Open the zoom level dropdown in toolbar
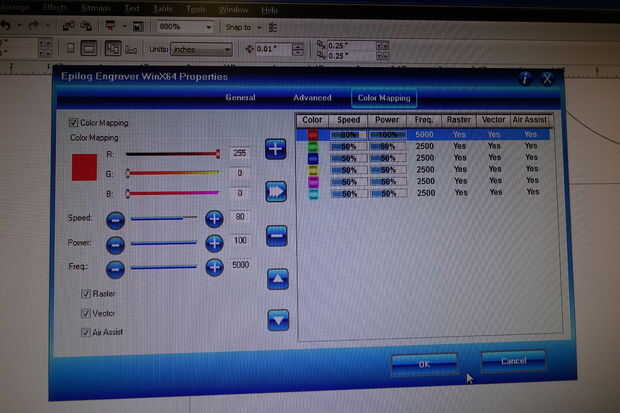620x413 pixels. pyautogui.click(x=209, y=27)
